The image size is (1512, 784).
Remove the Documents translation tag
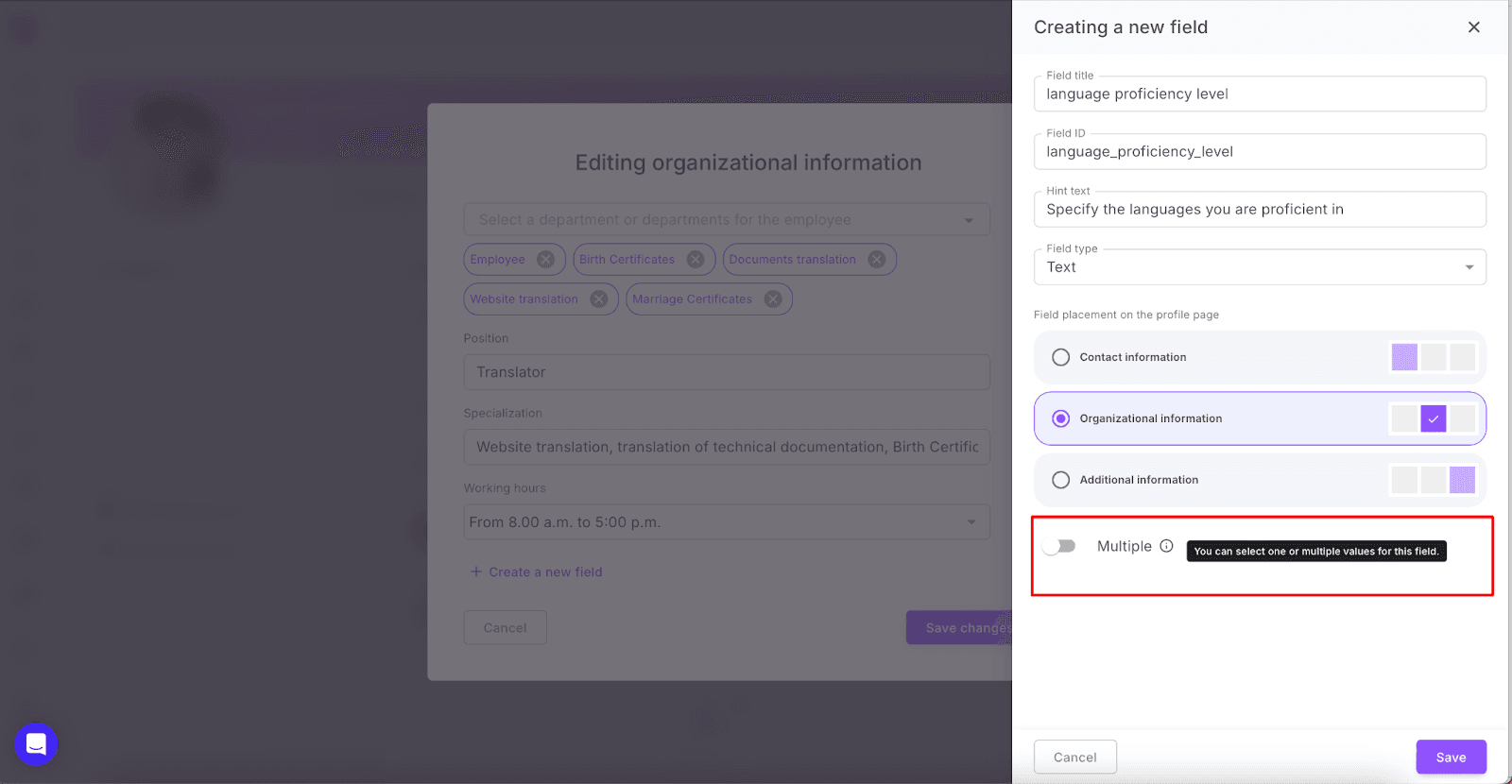pos(877,260)
